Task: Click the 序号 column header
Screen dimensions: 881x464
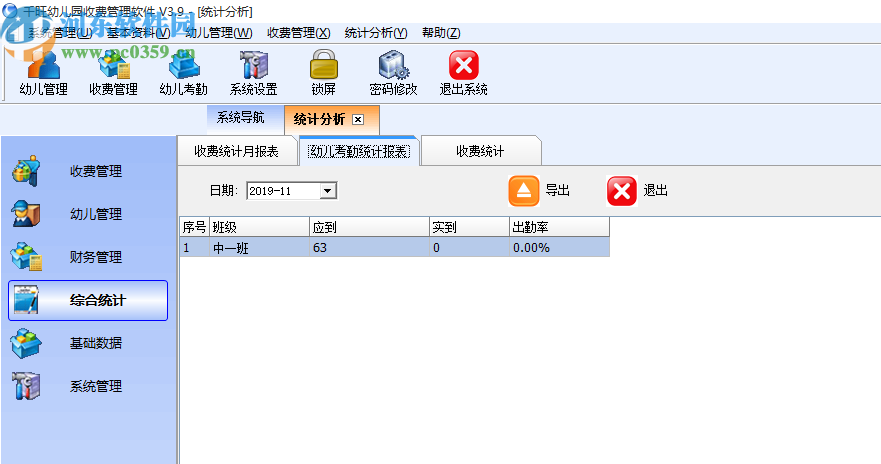Action: pos(194,227)
